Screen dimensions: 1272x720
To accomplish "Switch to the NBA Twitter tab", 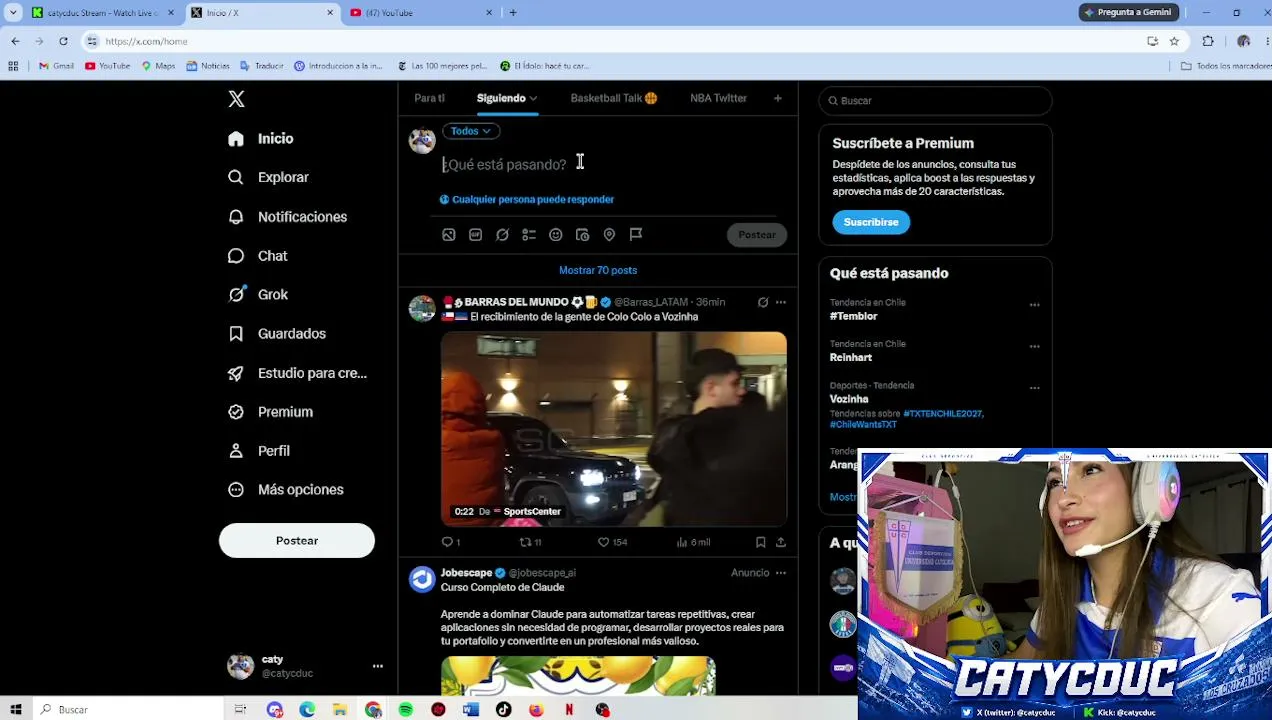I will pyautogui.click(x=718, y=98).
